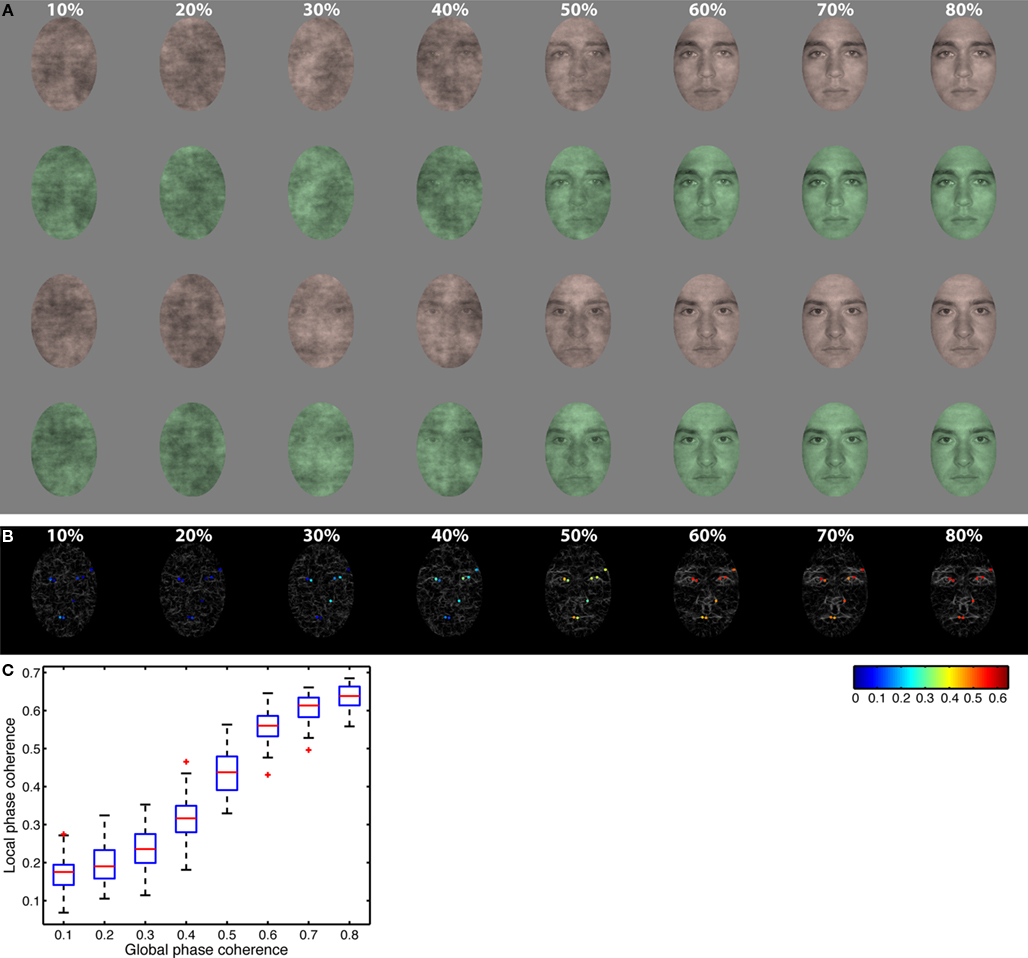This screenshot has height=958, width=1028.
Task: Click the 80% edge-map face in panel B
Action: pyautogui.click(x=964, y=591)
